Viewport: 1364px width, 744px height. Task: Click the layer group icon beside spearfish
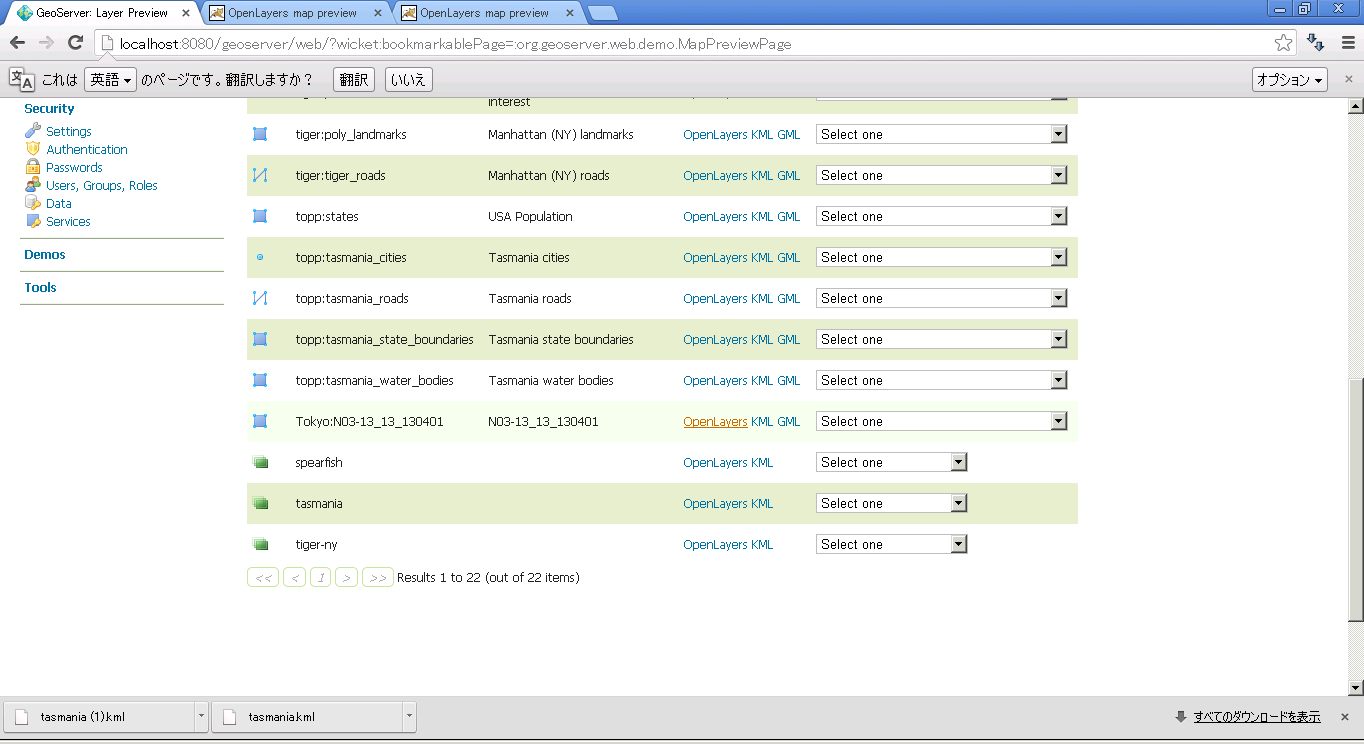coord(260,462)
